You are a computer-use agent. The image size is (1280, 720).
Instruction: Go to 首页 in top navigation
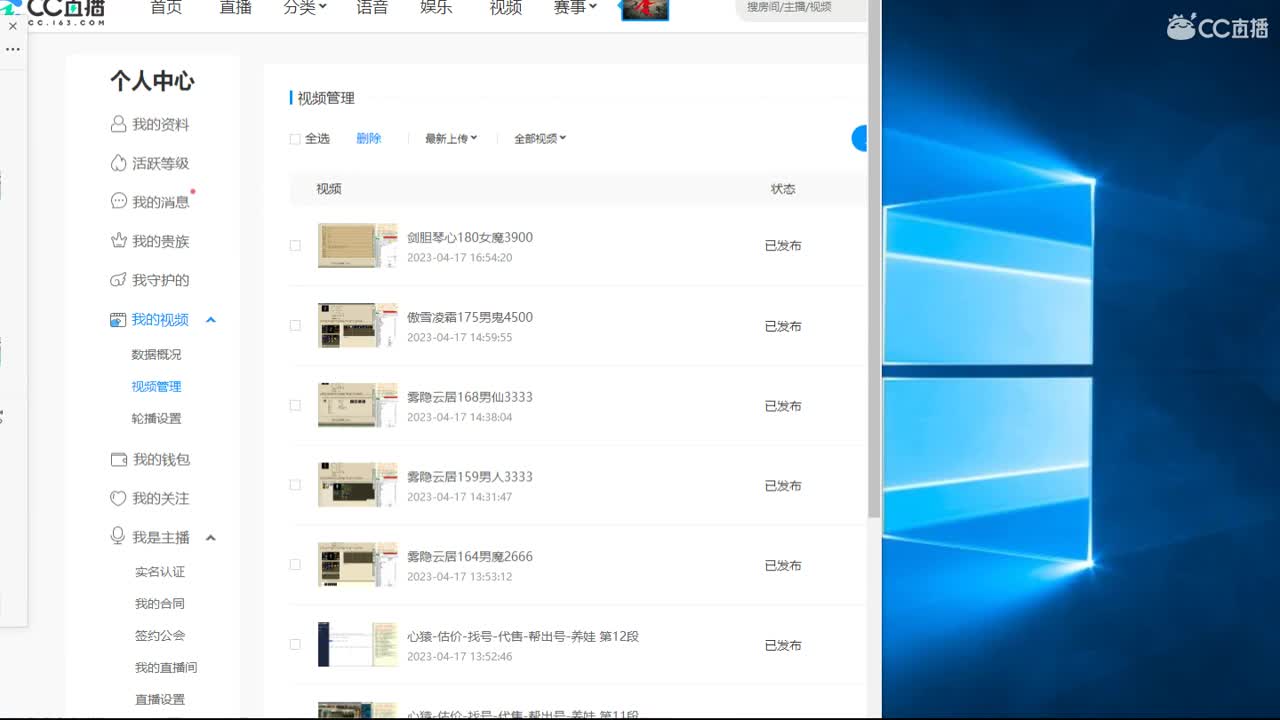(166, 8)
